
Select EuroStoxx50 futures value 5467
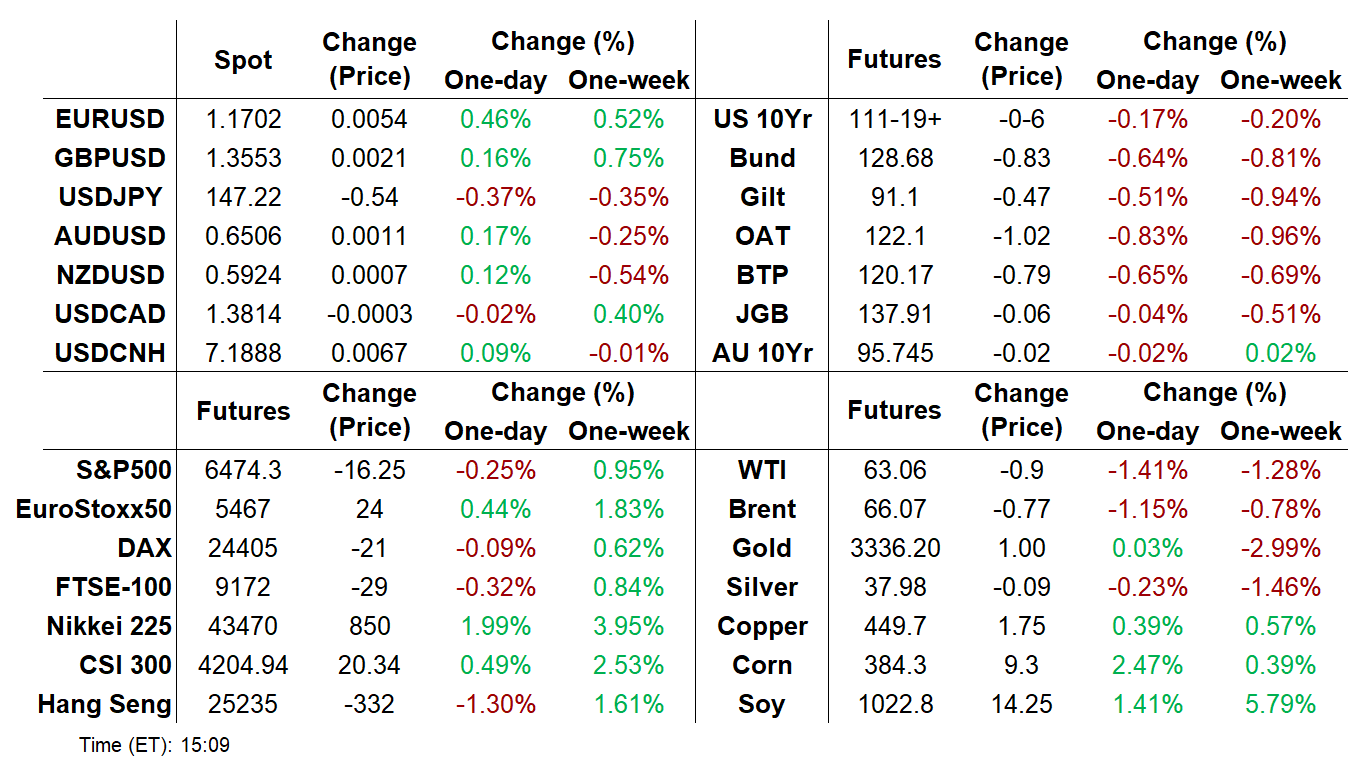[x=244, y=510]
